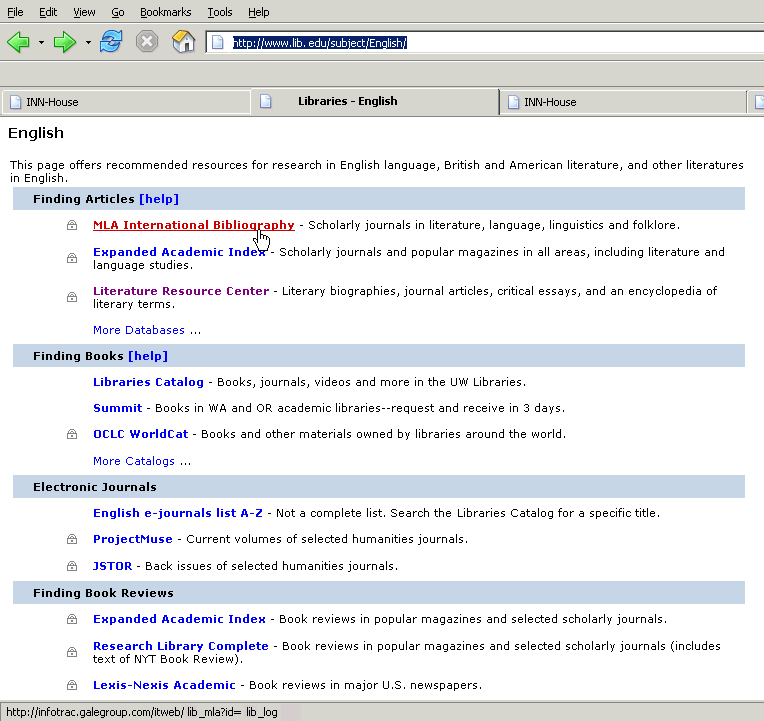
Task: Open the ProjectMuse link
Action: pyautogui.click(x=133, y=539)
